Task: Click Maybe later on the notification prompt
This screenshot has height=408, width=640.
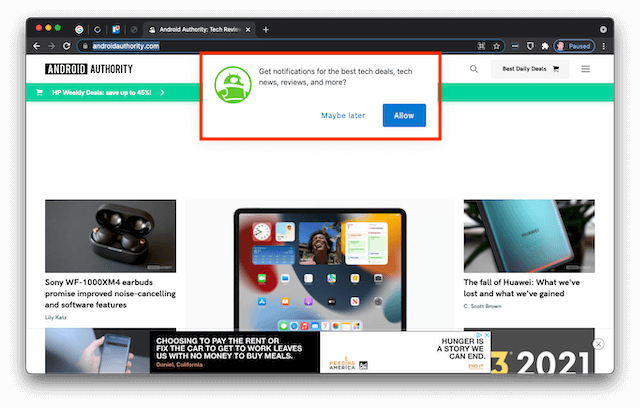Action: tap(343, 115)
